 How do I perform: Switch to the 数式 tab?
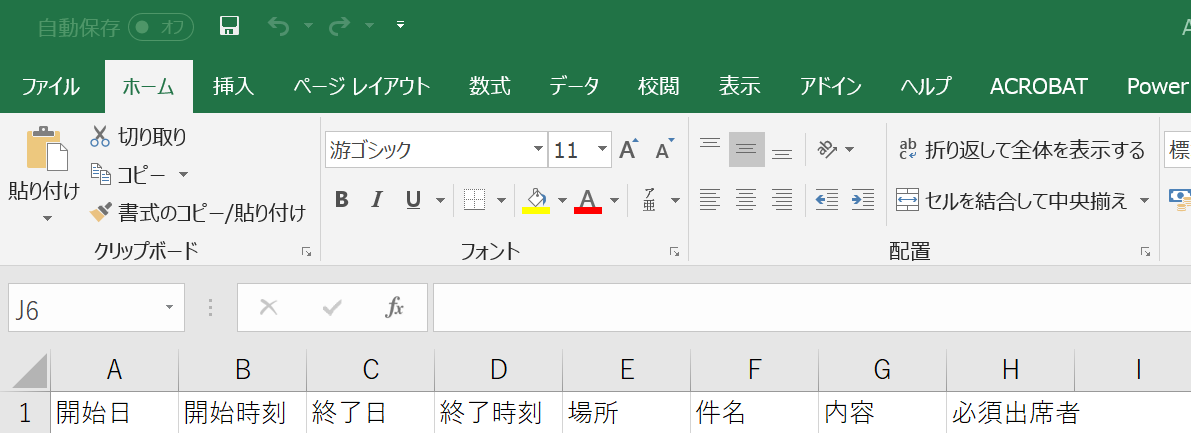coord(490,87)
